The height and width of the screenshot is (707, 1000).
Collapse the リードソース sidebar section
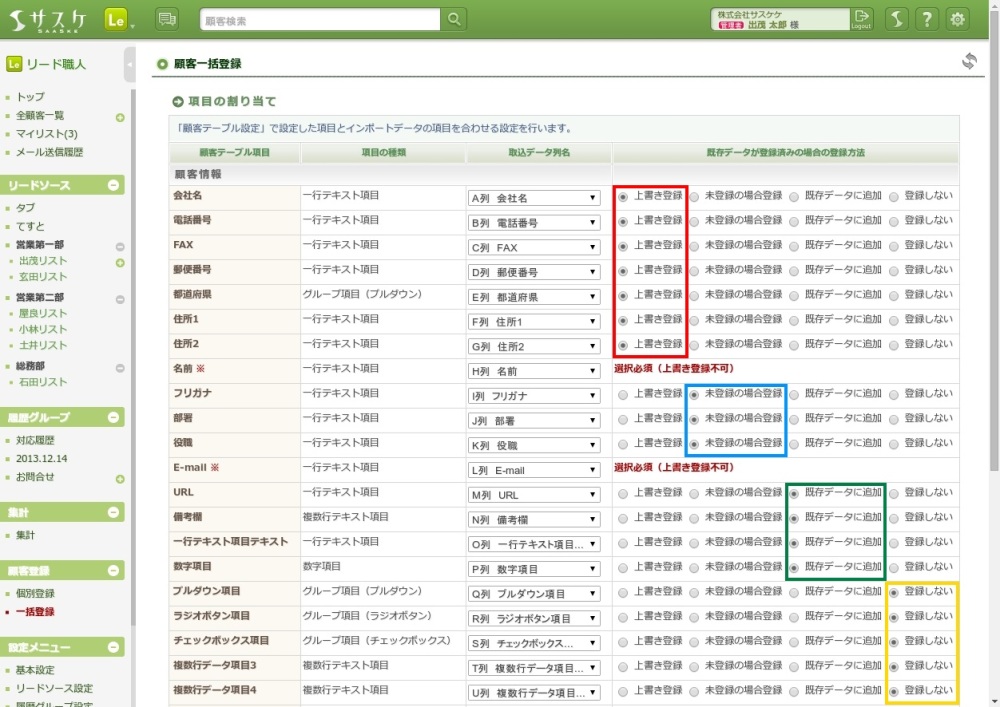tap(113, 185)
